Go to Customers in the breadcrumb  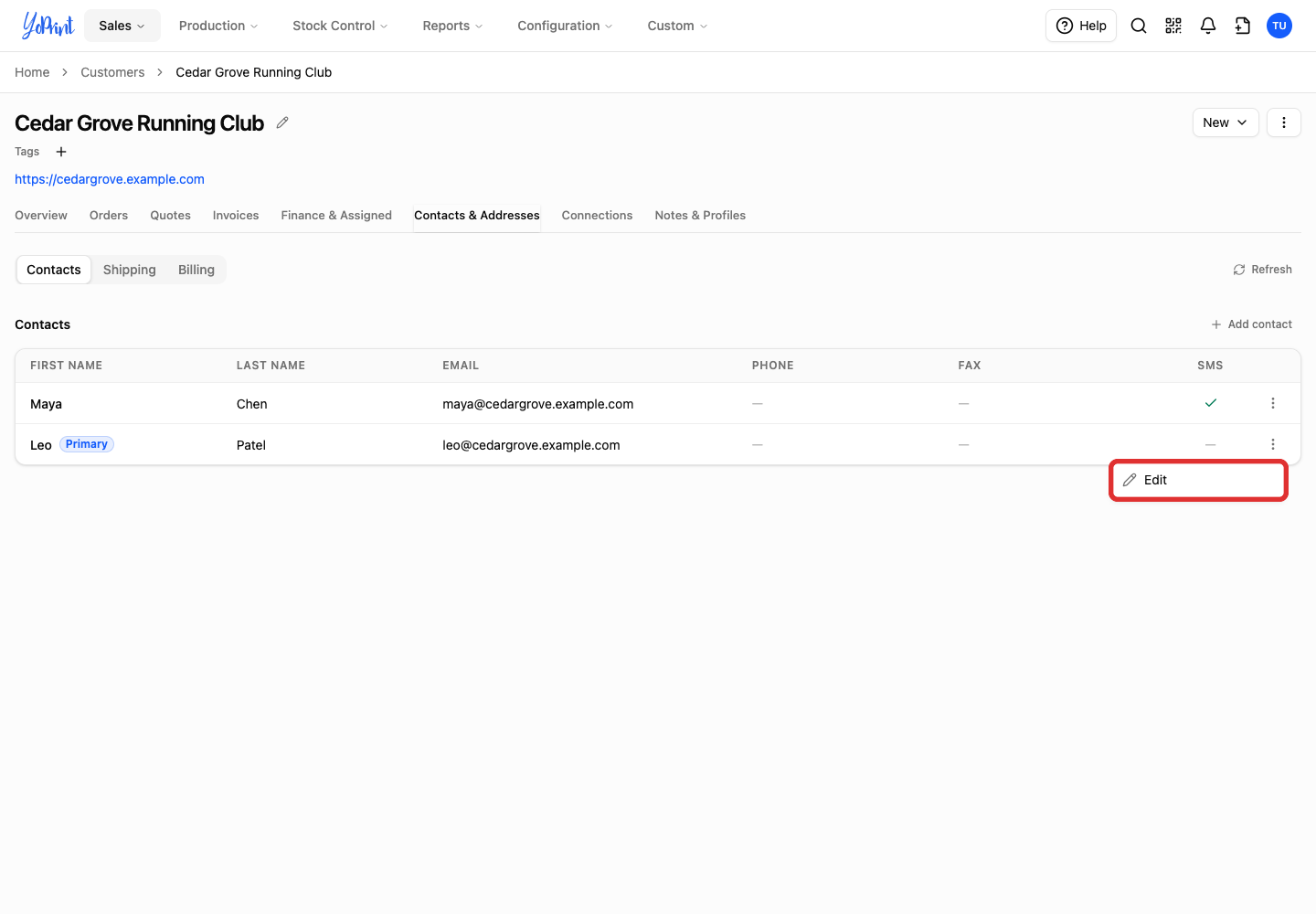click(112, 72)
